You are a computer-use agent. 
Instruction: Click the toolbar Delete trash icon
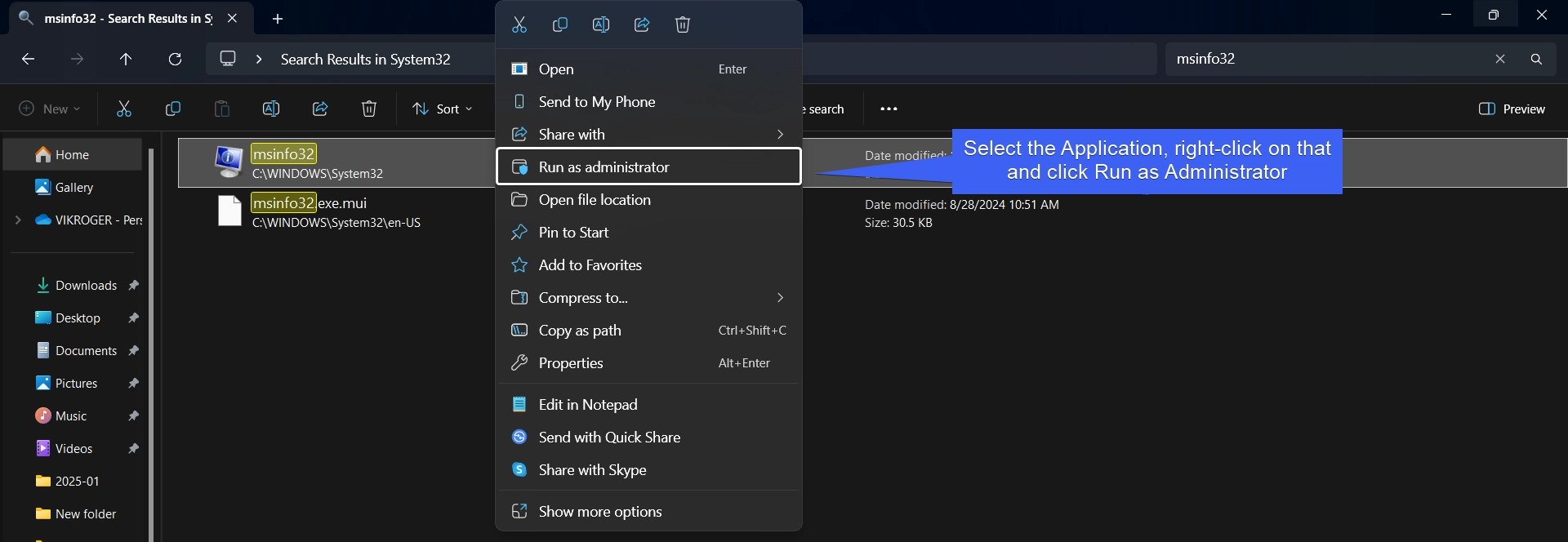tap(369, 109)
